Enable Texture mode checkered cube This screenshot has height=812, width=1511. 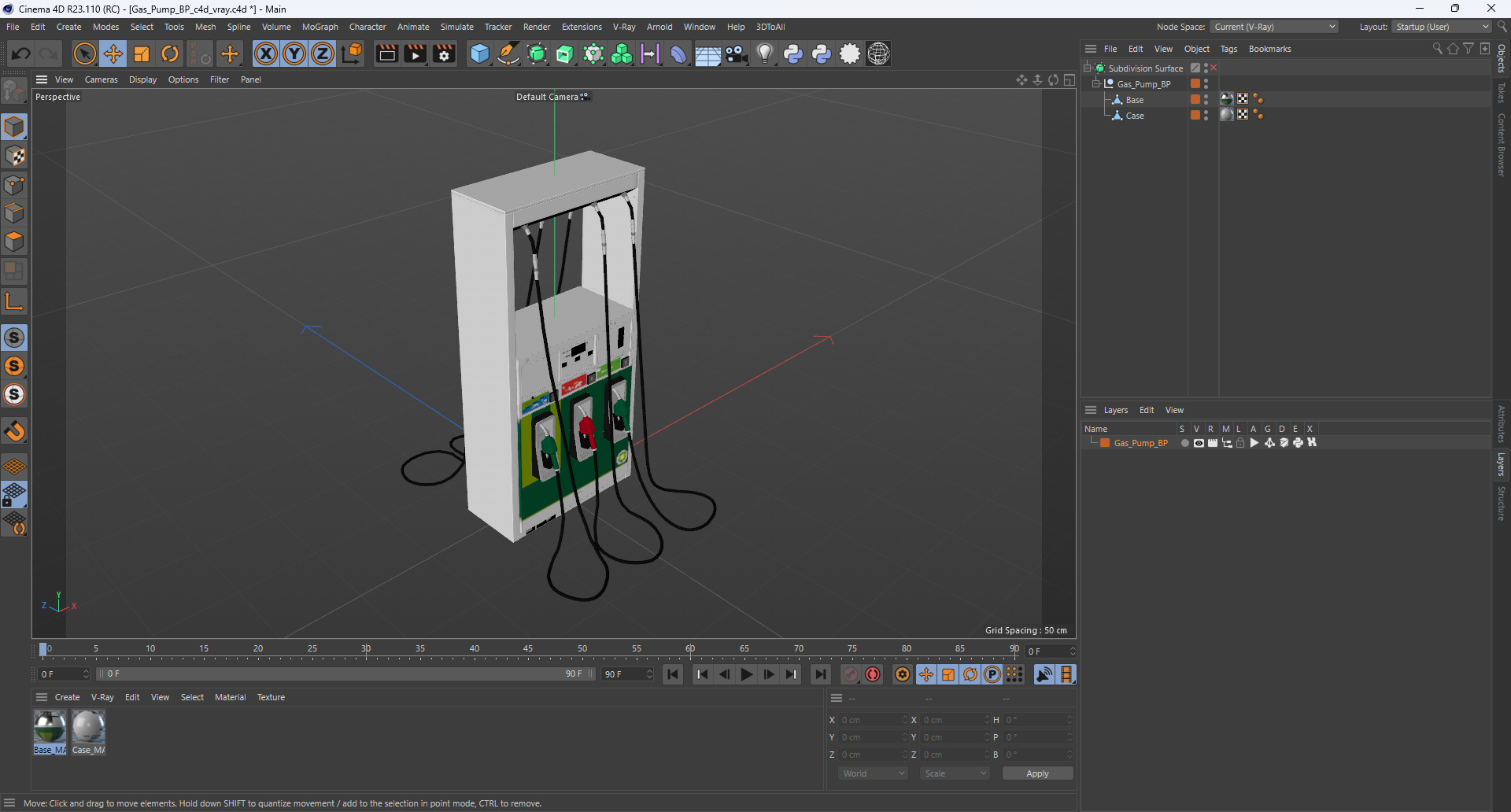14,156
